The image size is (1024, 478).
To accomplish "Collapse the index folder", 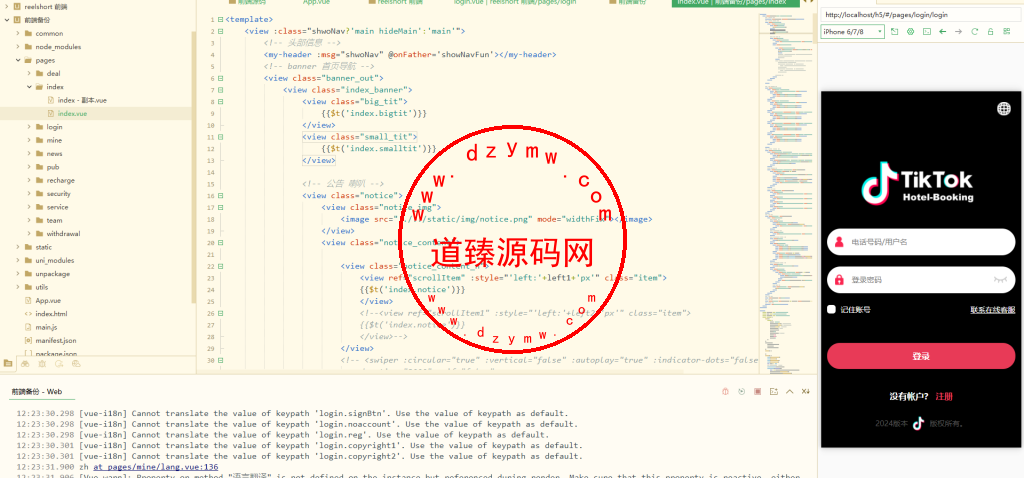I will pyautogui.click(x=29, y=87).
